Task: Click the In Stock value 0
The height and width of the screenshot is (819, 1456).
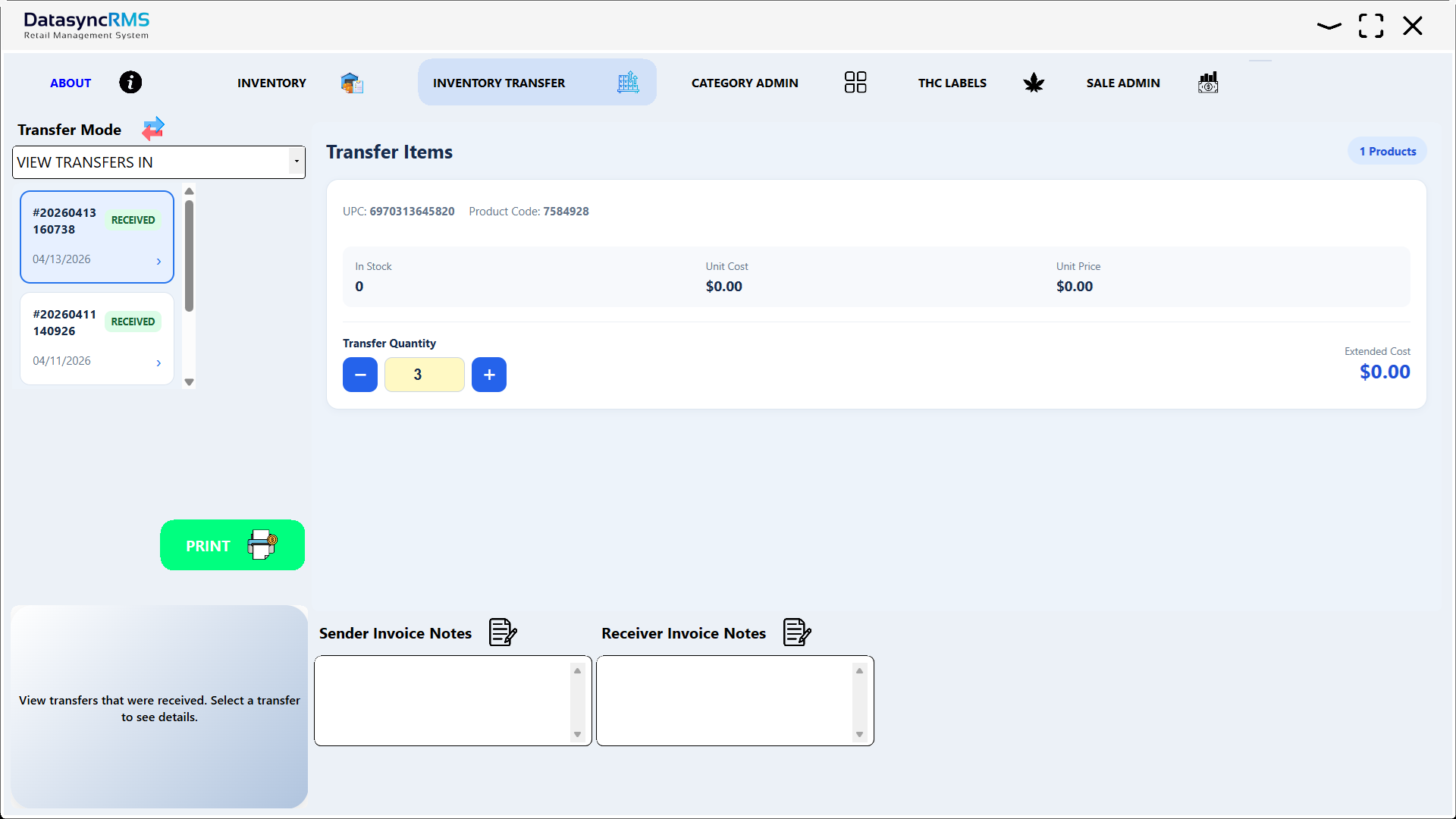Action: (x=359, y=287)
